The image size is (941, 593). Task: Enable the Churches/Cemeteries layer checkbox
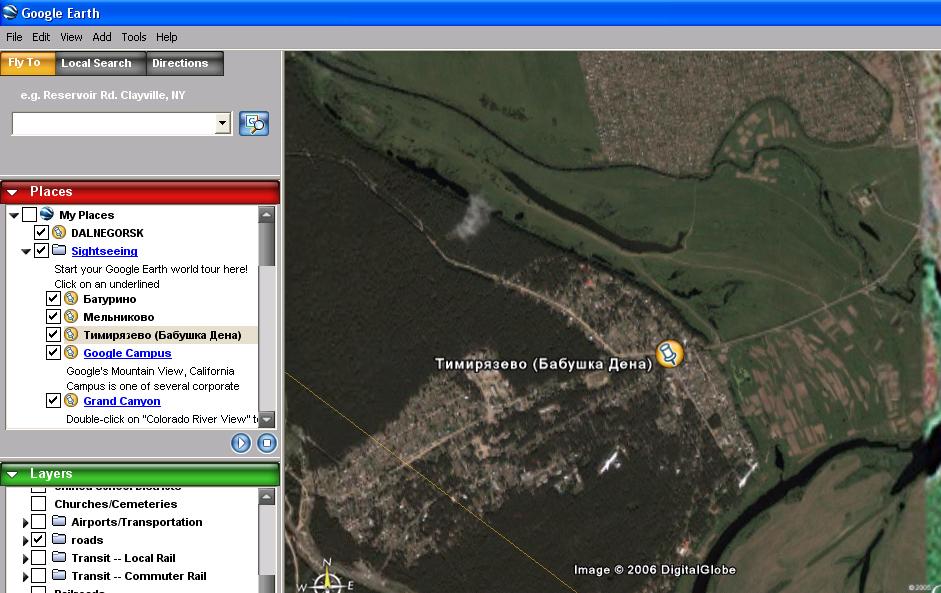[38, 504]
